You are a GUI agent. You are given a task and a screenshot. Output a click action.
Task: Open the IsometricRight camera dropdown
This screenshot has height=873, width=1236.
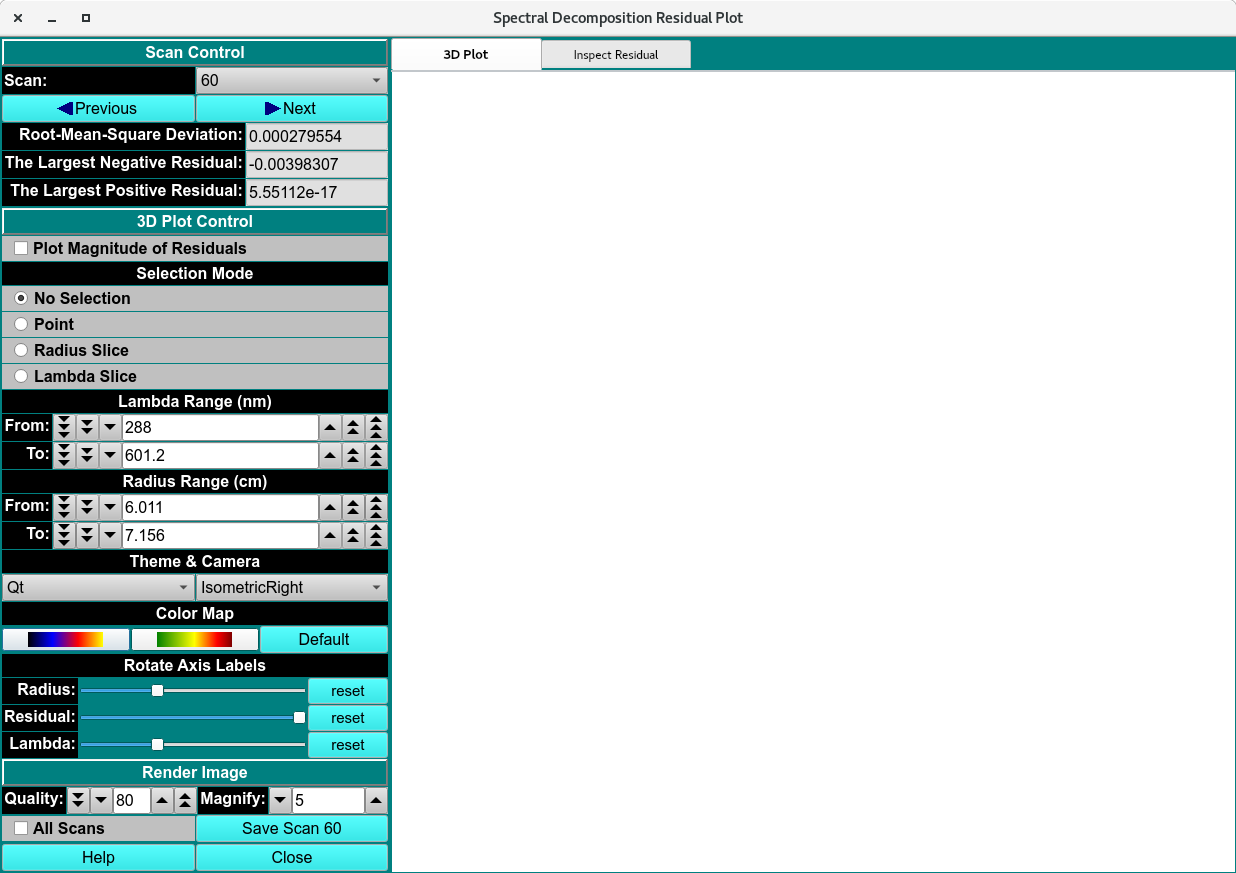click(292, 587)
